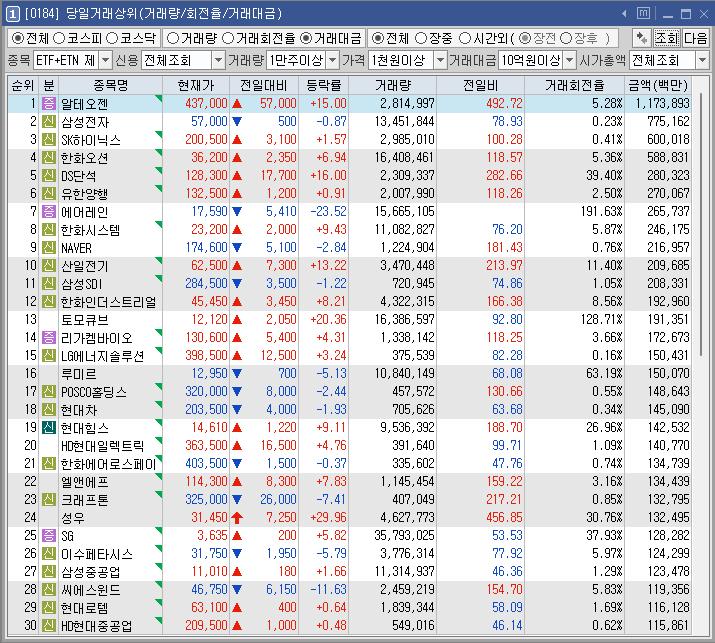The height and width of the screenshot is (643, 715).
Task: Open the 종목 ETF+ETN dropdown
Action: point(105,60)
